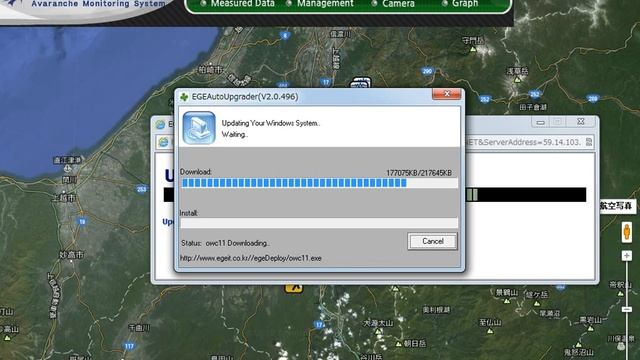Click the 'Updating Your Windows System' message
This screenshot has width=640, height=360.
point(271,123)
